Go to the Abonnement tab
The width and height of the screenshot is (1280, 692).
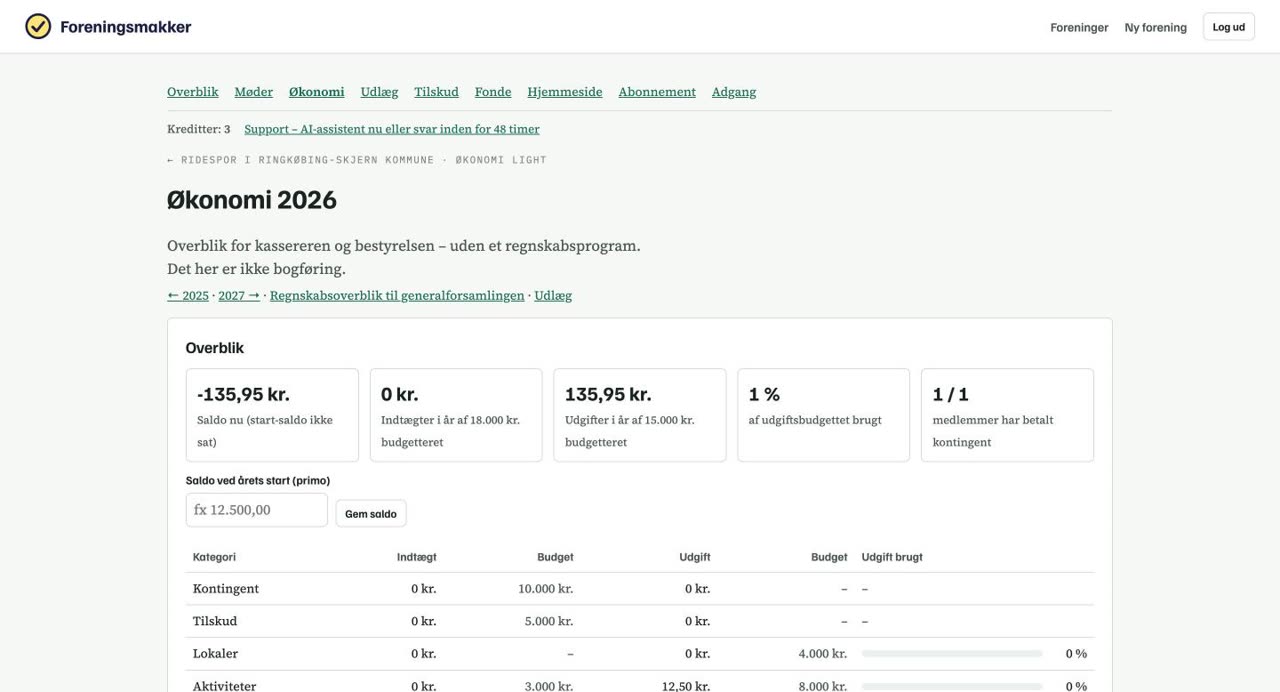click(657, 92)
